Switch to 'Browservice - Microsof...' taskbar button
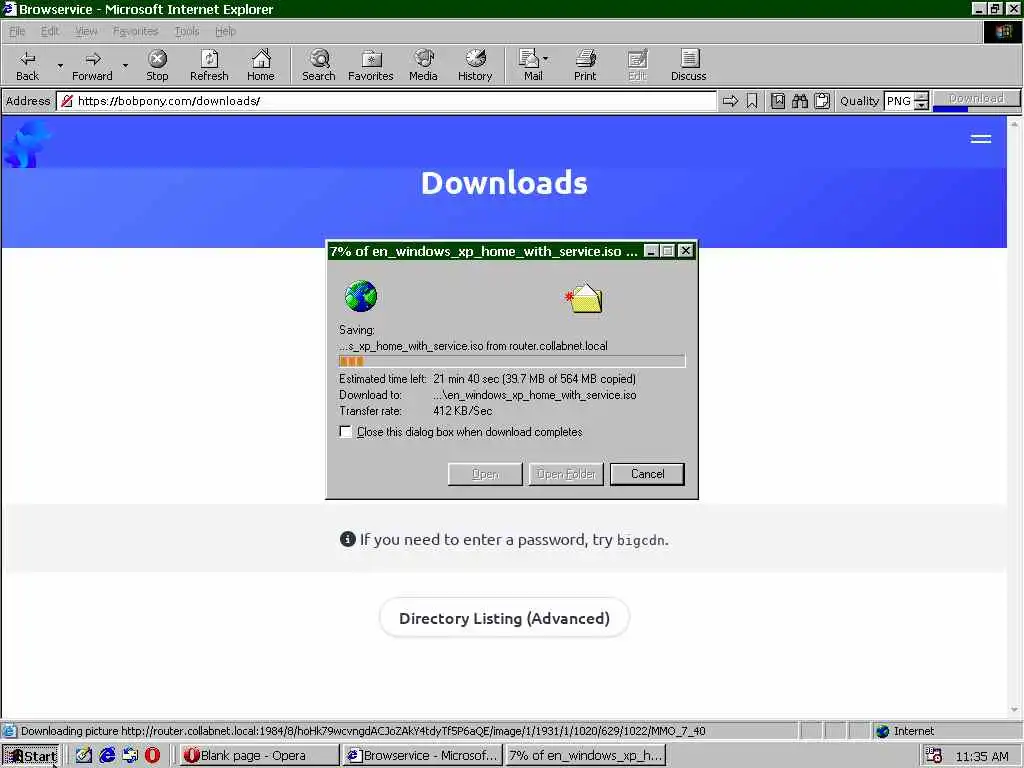 click(423, 756)
